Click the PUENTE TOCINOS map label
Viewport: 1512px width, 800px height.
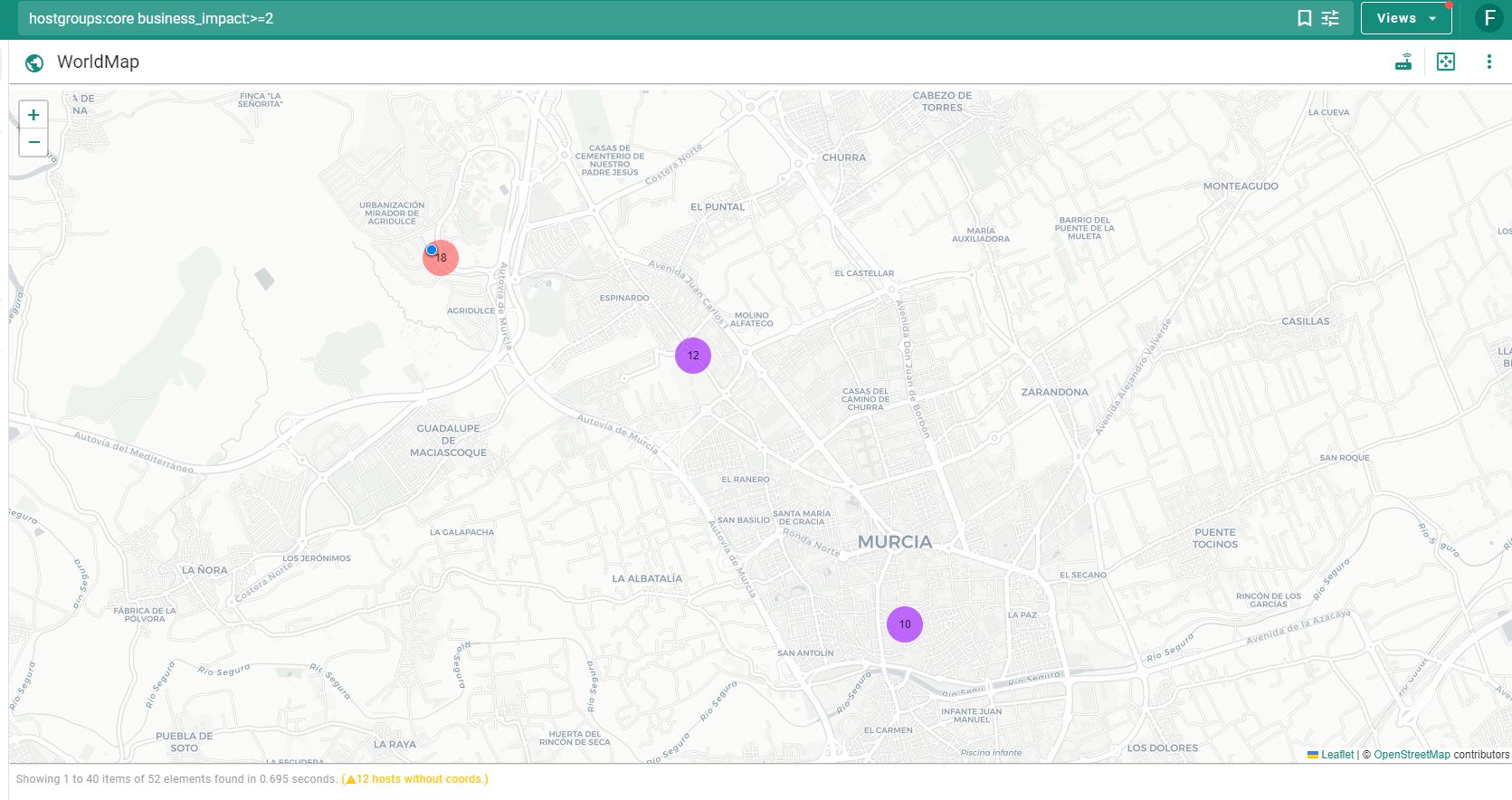tap(1215, 538)
